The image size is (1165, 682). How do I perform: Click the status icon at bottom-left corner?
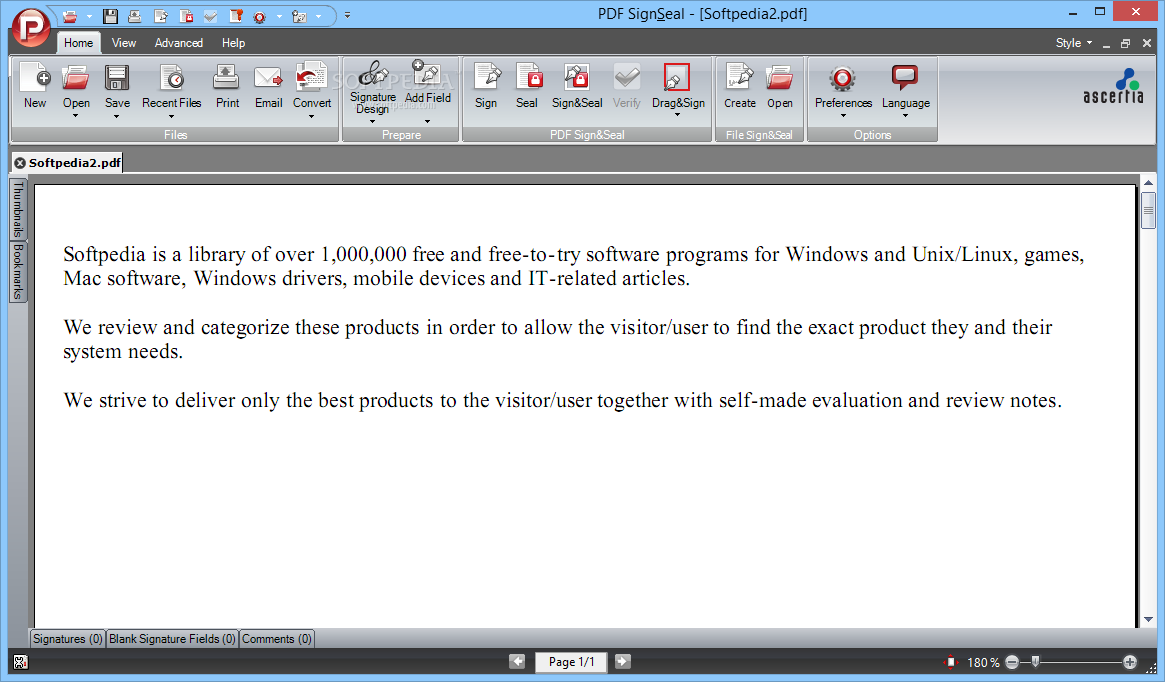(20, 662)
